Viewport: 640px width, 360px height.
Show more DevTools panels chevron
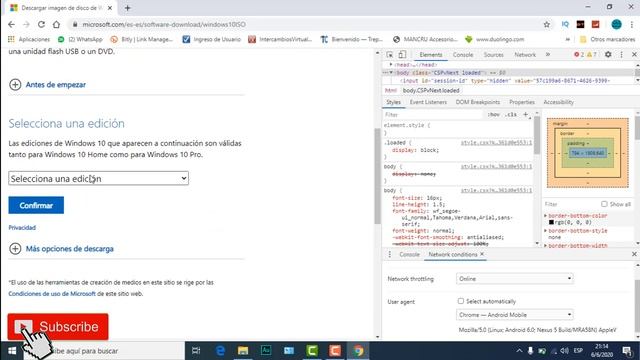click(548, 55)
